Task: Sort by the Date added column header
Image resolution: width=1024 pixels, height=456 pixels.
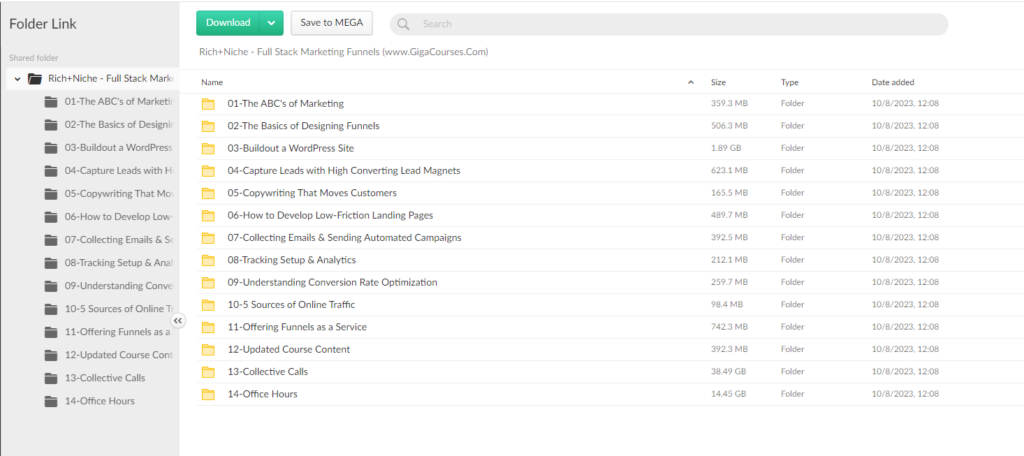Action: pyautogui.click(x=893, y=82)
